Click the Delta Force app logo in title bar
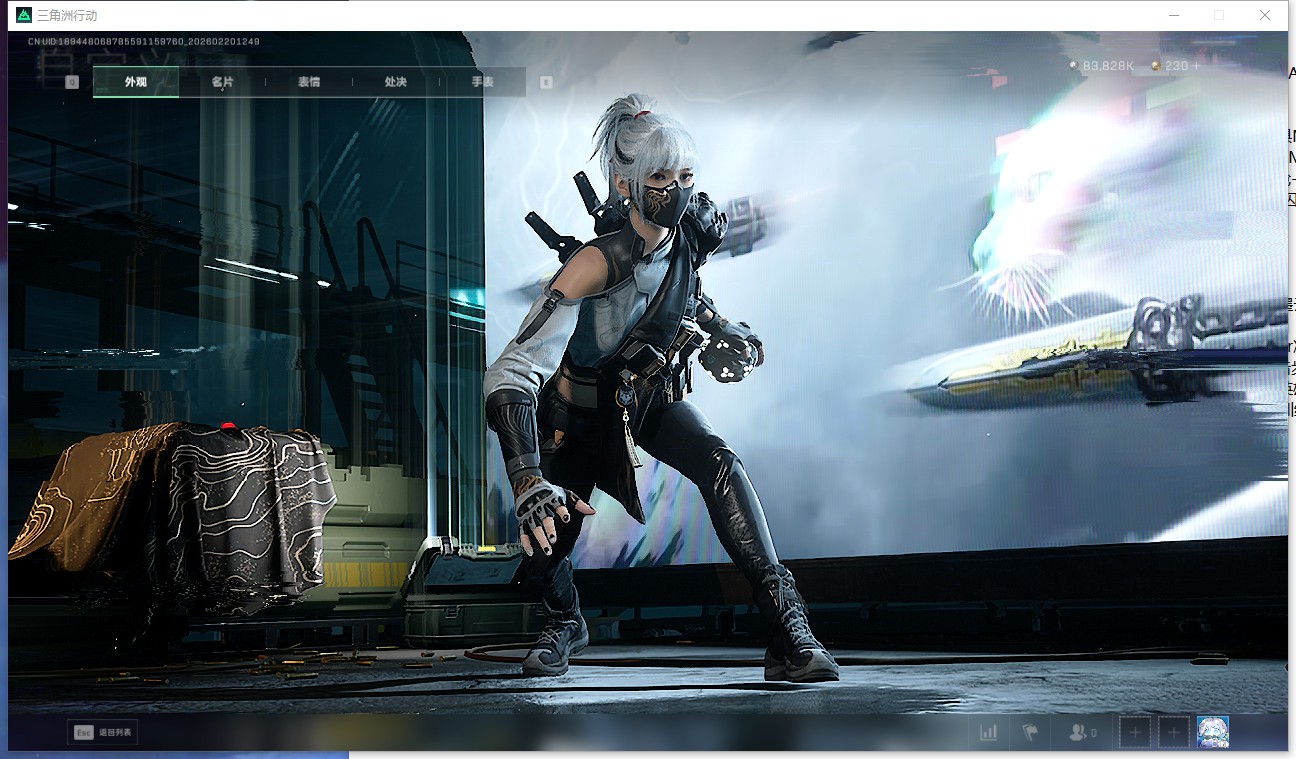Screen dimensions: 1296x759 click(x=24, y=15)
